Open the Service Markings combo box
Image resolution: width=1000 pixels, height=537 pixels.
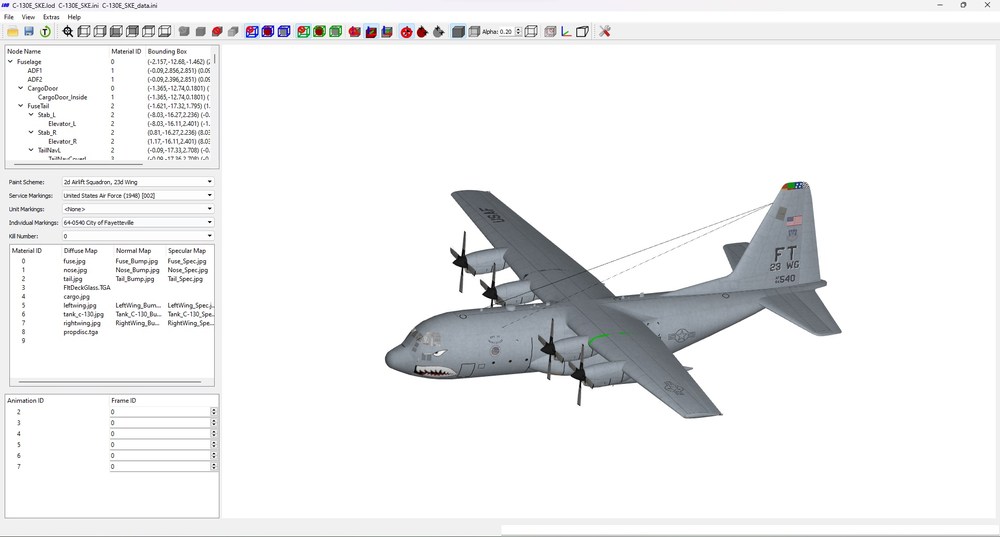[x=138, y=195]
